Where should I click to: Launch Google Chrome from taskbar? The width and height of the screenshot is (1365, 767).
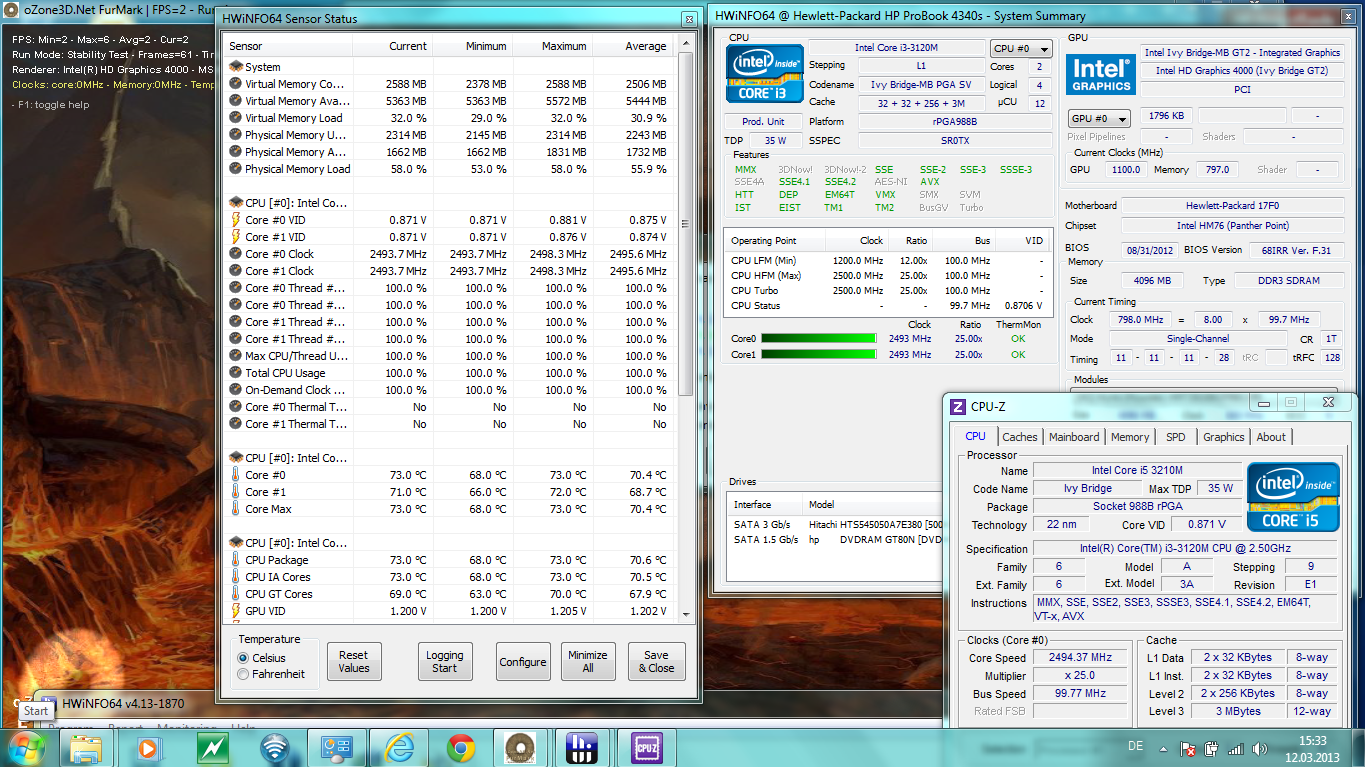461,747
